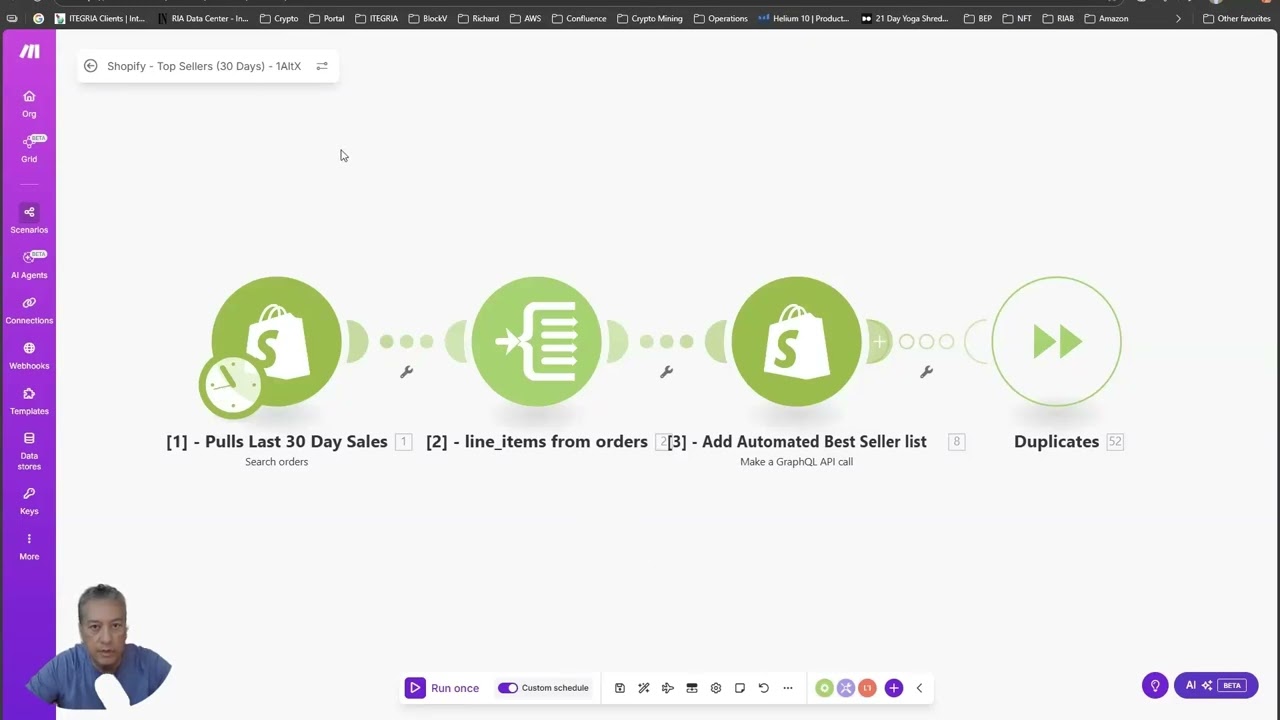Open AI Agents in the sidebar
Screen dimensions: 1280x720
(x=29, y=265)
